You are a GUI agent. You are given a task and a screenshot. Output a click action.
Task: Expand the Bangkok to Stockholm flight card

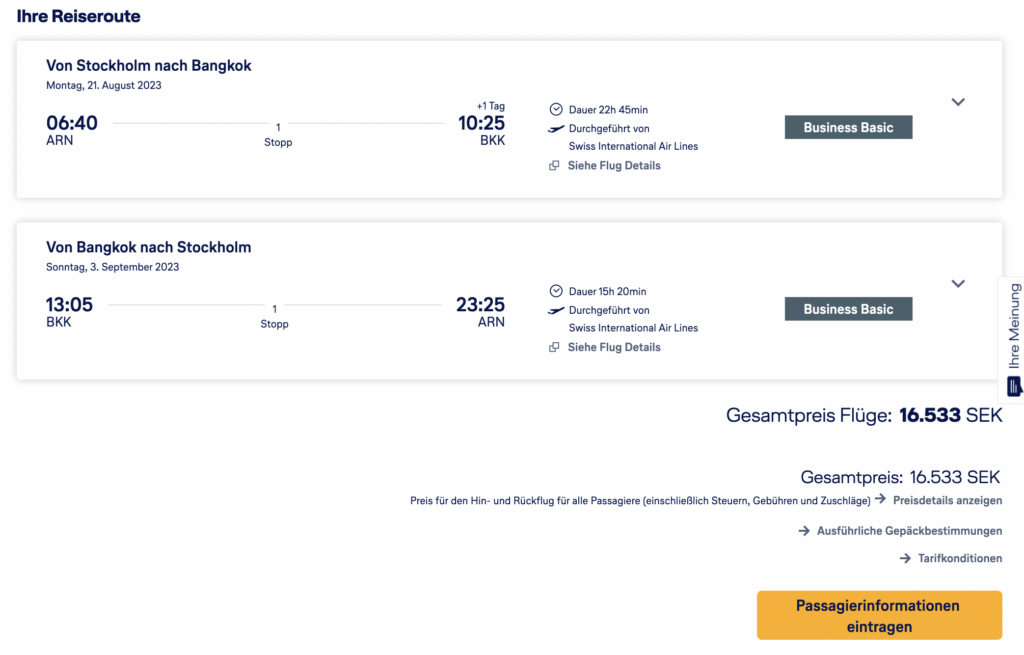coord(958,284)
